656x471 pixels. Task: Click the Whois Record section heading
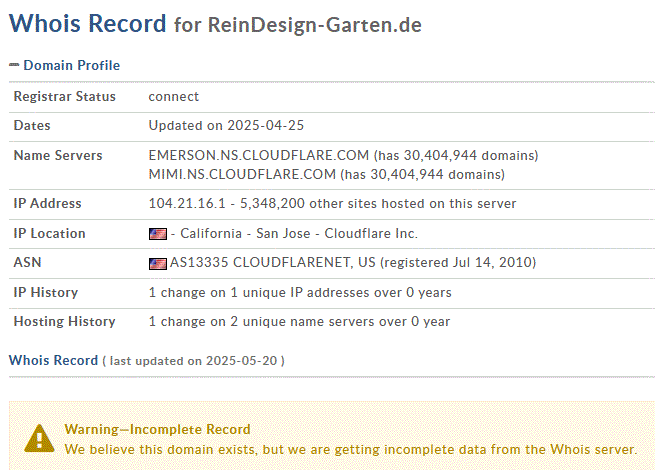point(54,360)
